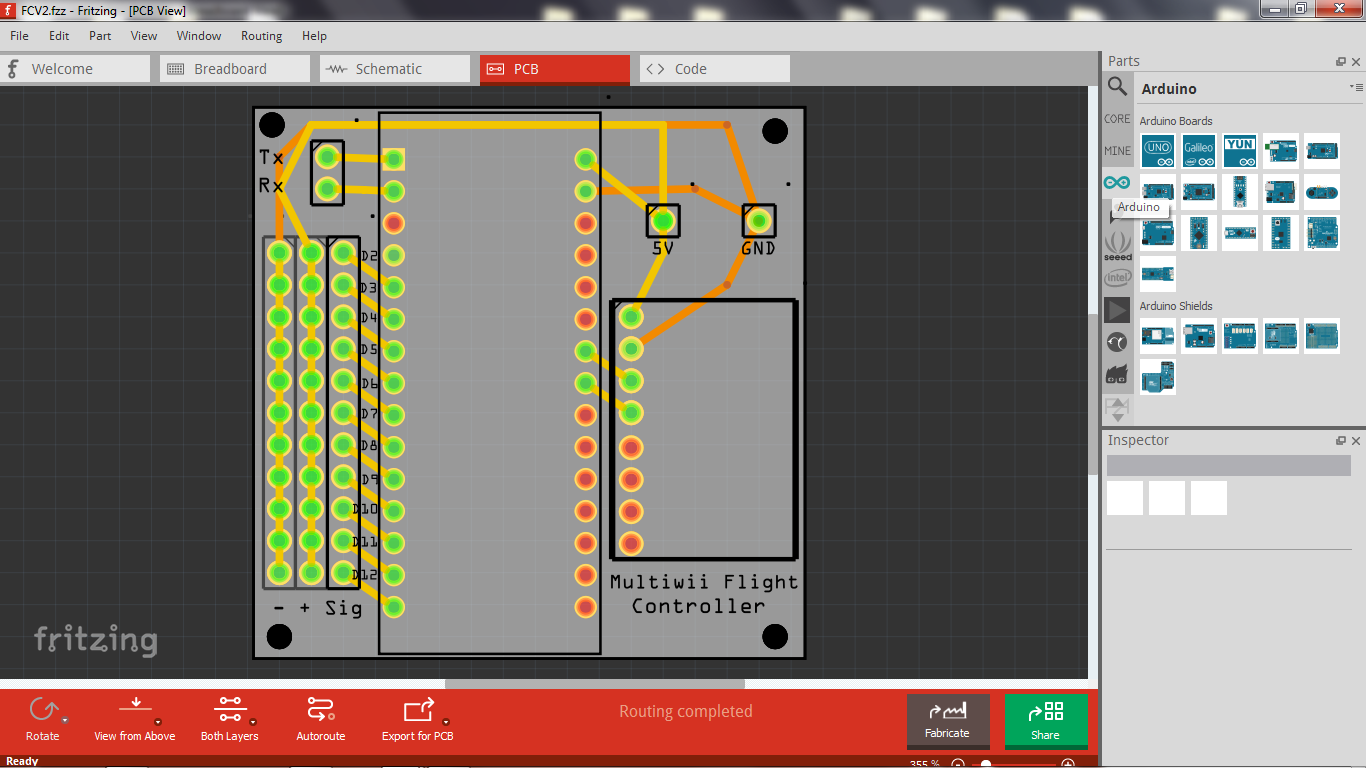Switch to the Schematic tab
Image resolution: width=1366 pixels, height=768 pixels.
click(394, 68)
